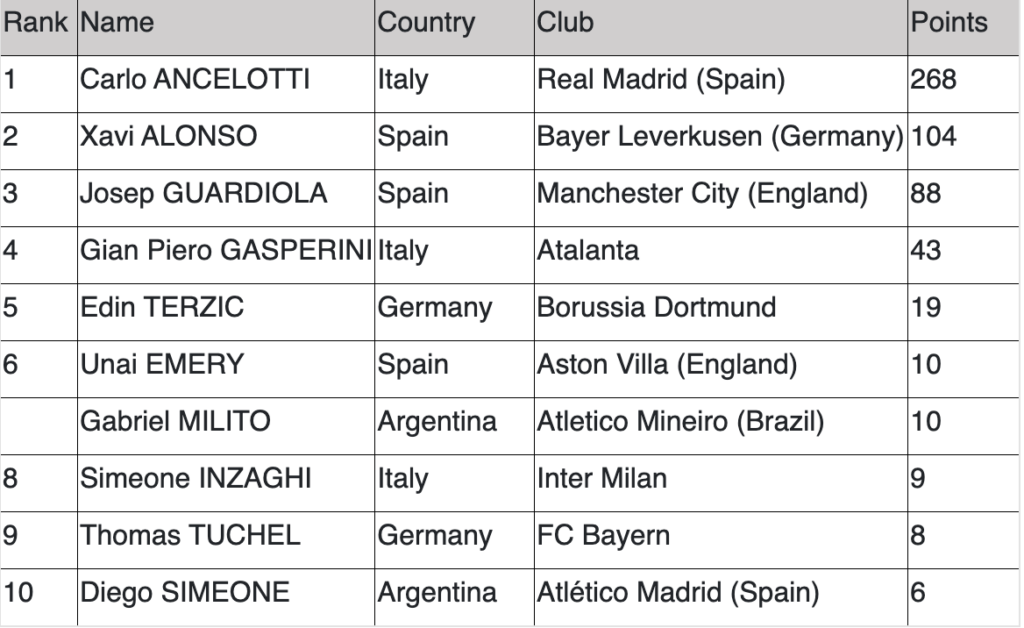Select the Name column header
1024x628 pixels.
tap(226, 27)
